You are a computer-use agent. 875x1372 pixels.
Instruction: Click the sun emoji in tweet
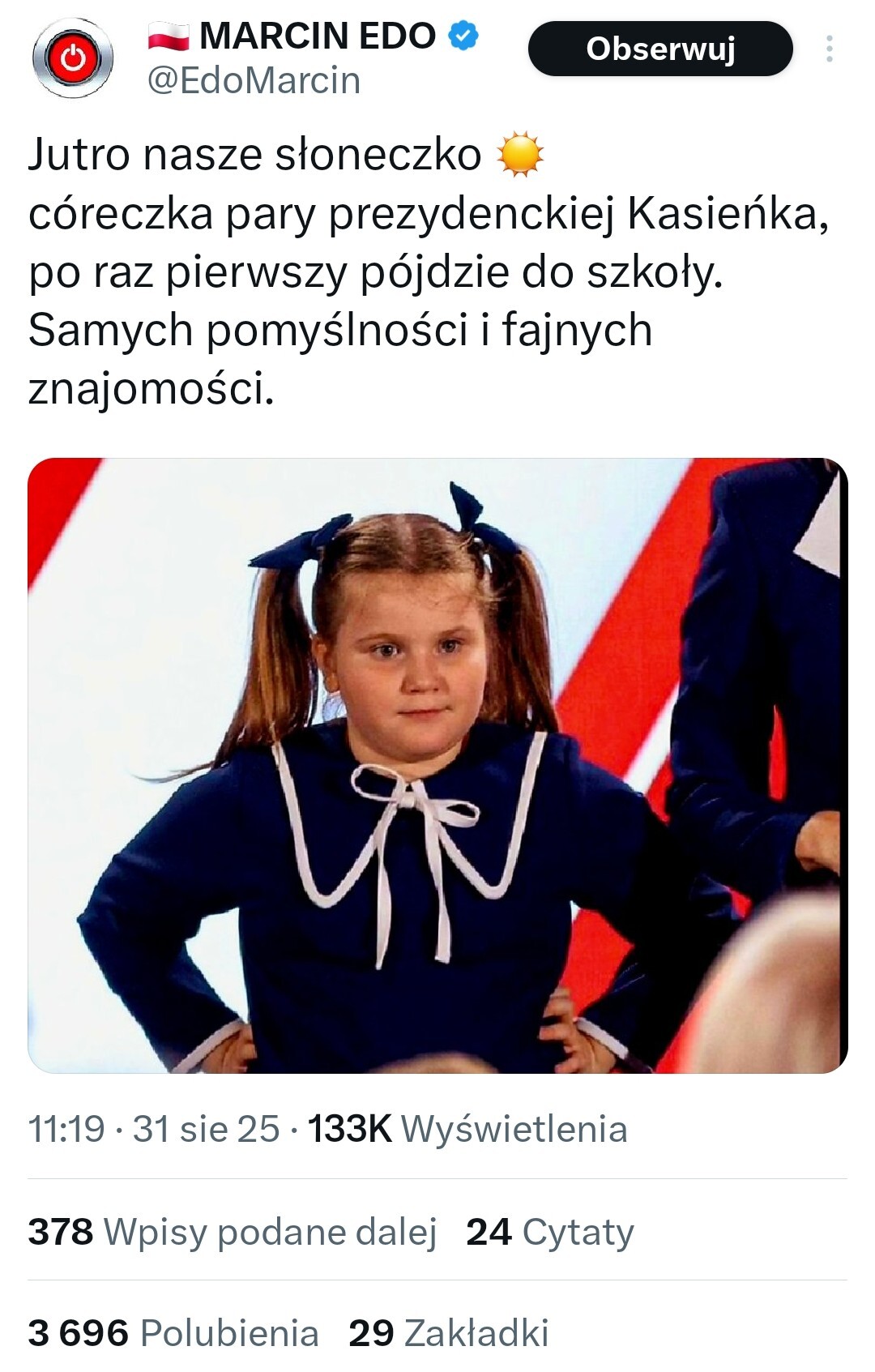(520, 153)
